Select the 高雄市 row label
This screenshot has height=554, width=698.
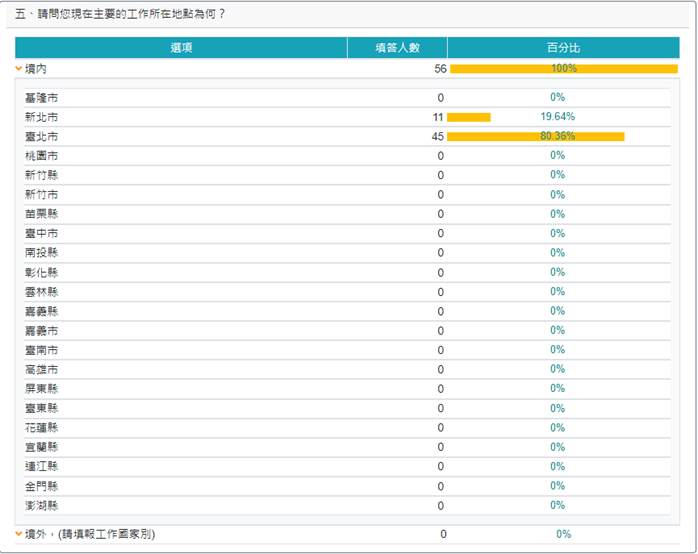coord(41,369)
